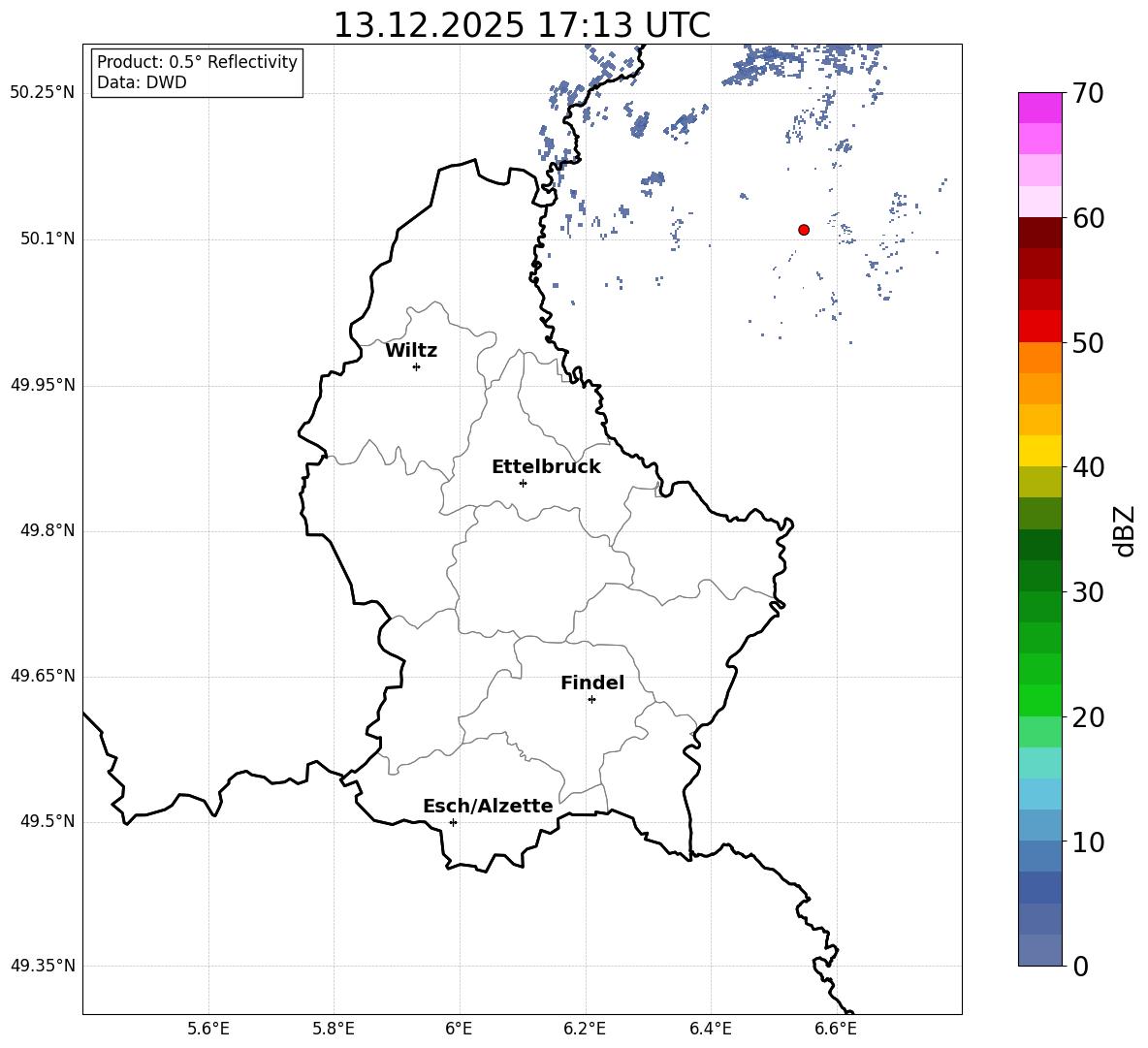1148x1048 pixels.
Task: Click the 49.5°N latitude label
Action: click(48, 821)
